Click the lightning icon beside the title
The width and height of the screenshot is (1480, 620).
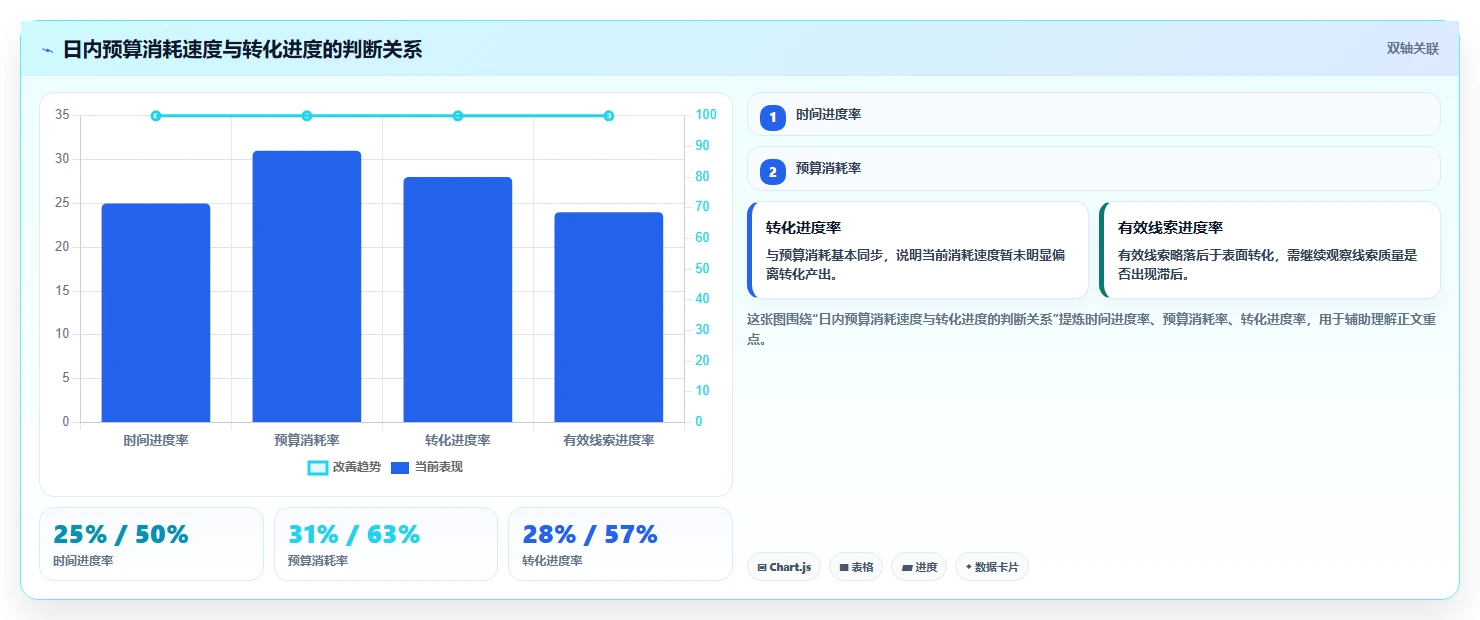click(48, 50)
